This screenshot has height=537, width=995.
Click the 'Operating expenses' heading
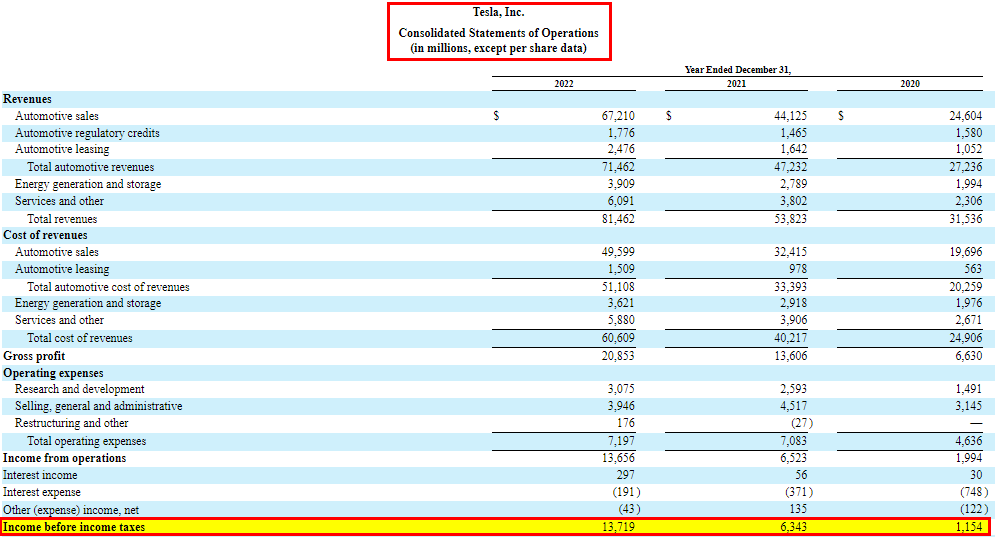[53, 373]
